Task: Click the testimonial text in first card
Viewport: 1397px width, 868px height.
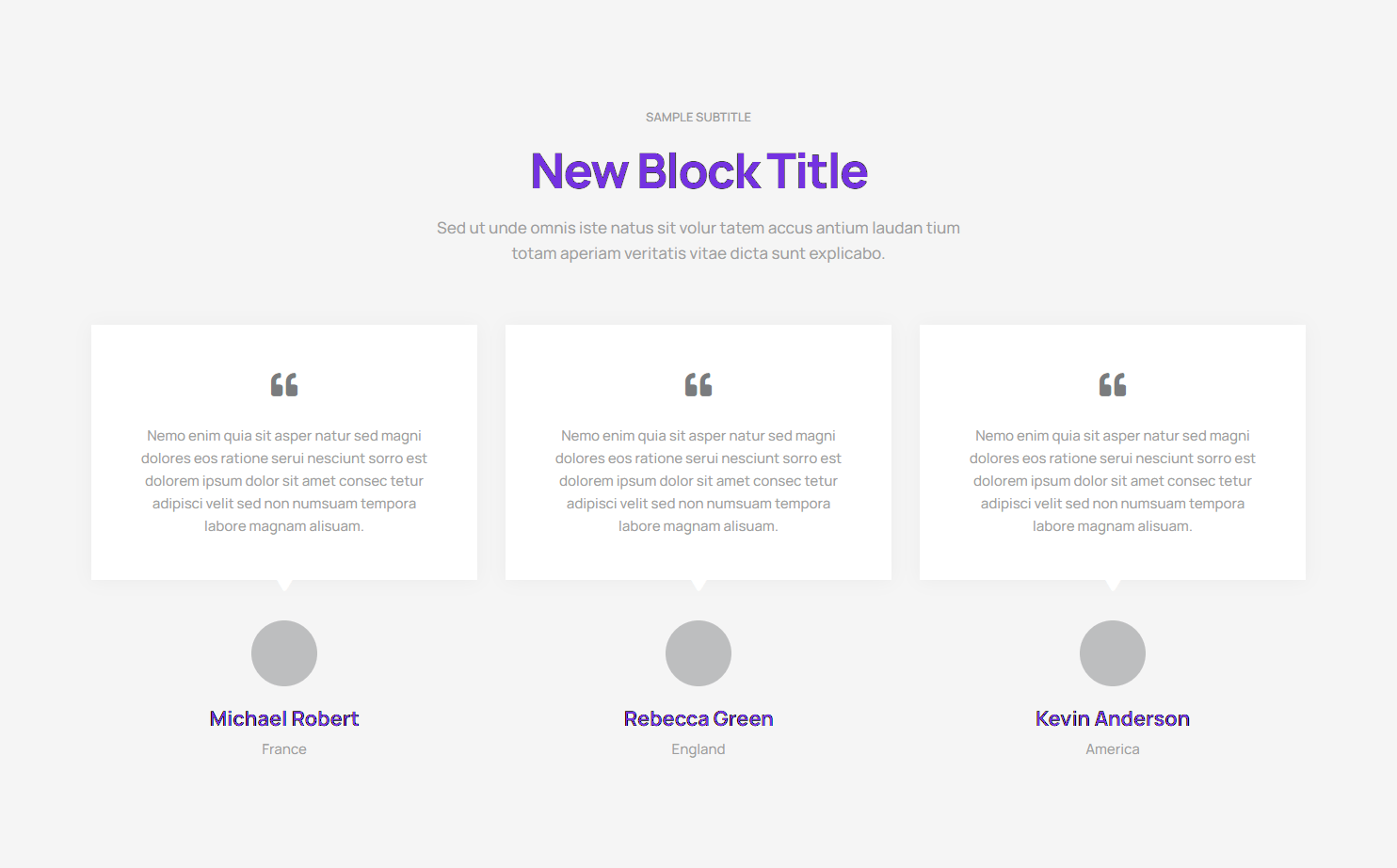Action: (284, 481)
